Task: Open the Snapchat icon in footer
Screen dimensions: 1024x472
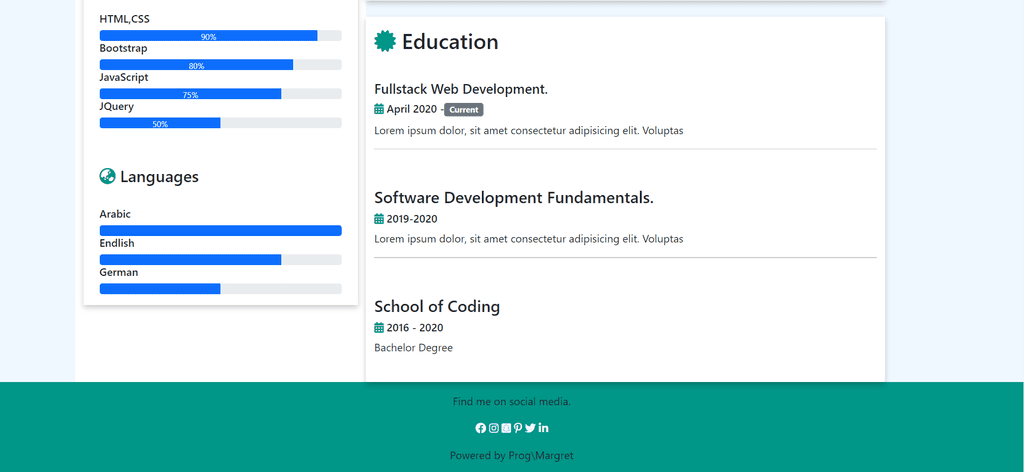Action: tap(506, 428)
